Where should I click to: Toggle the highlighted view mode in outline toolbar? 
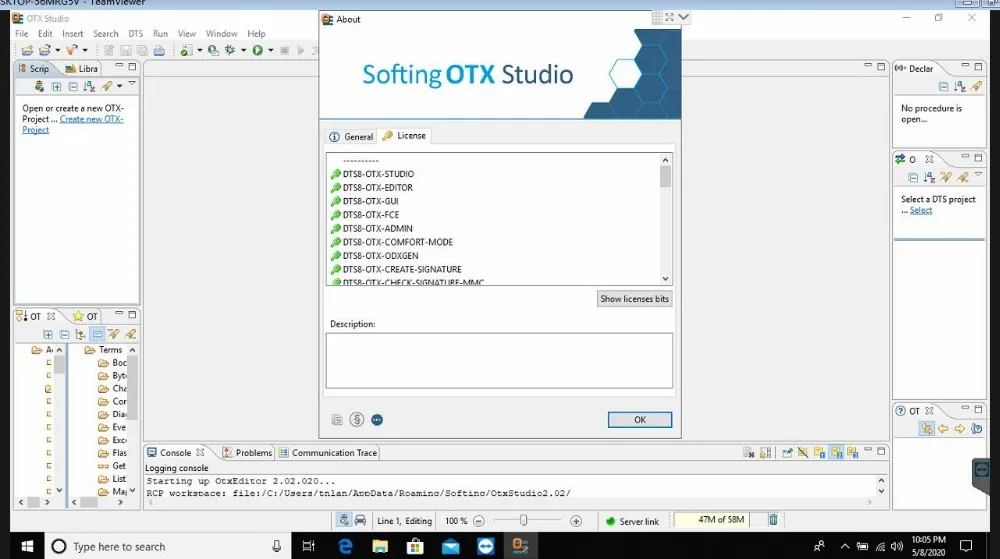point(97,334)
